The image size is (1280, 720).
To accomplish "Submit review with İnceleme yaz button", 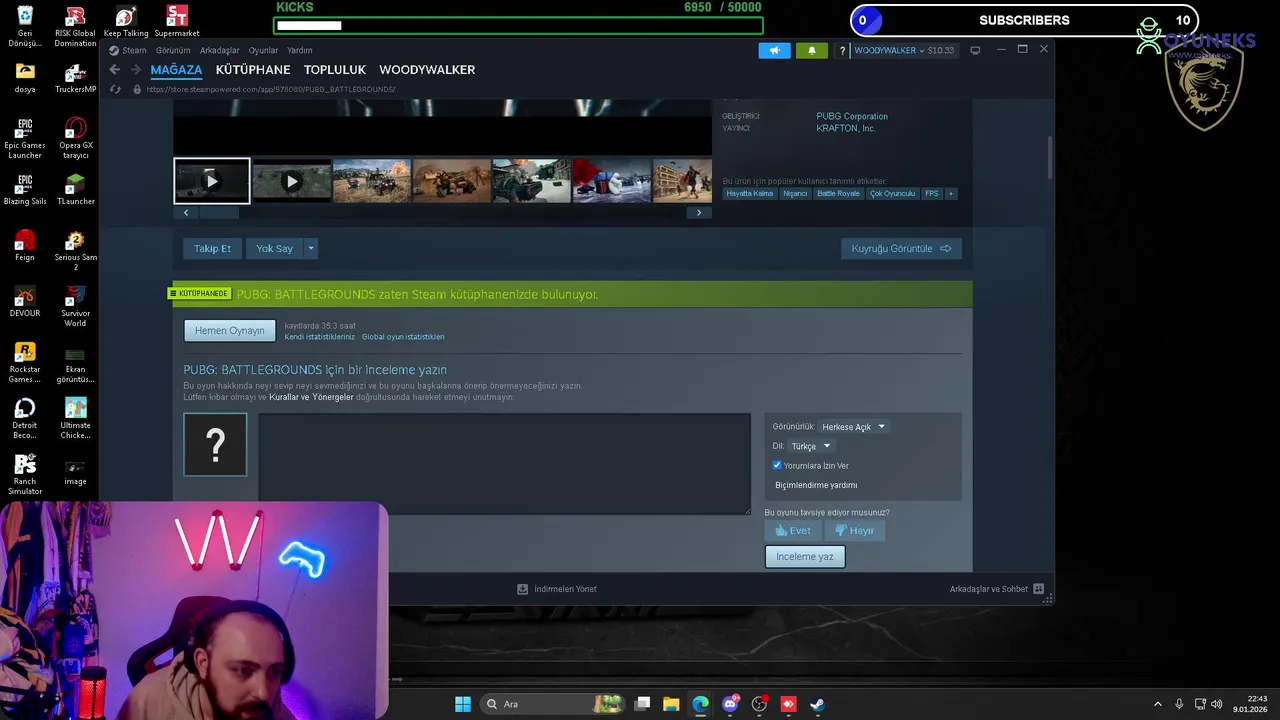I will (x=805, y=556).
